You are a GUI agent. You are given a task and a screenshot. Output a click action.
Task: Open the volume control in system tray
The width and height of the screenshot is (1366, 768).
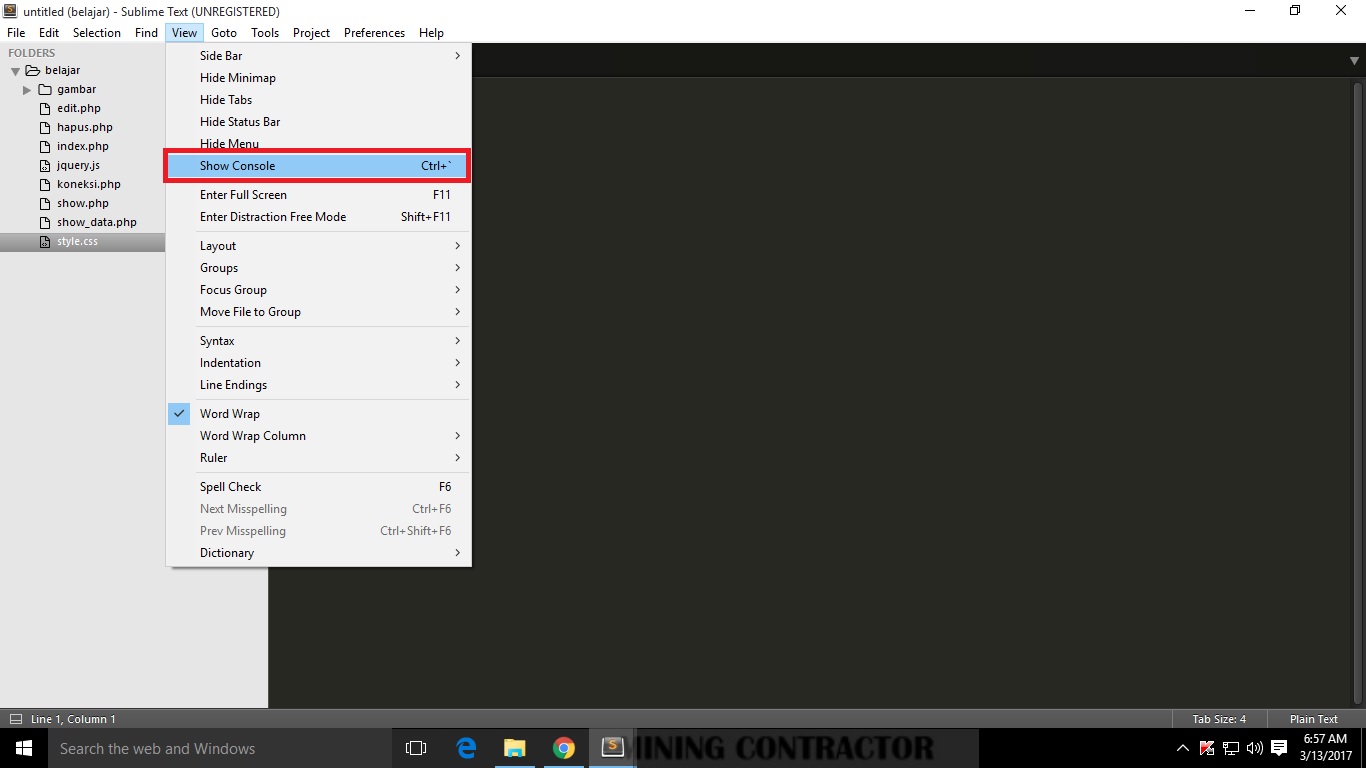tap(1254, 747)
